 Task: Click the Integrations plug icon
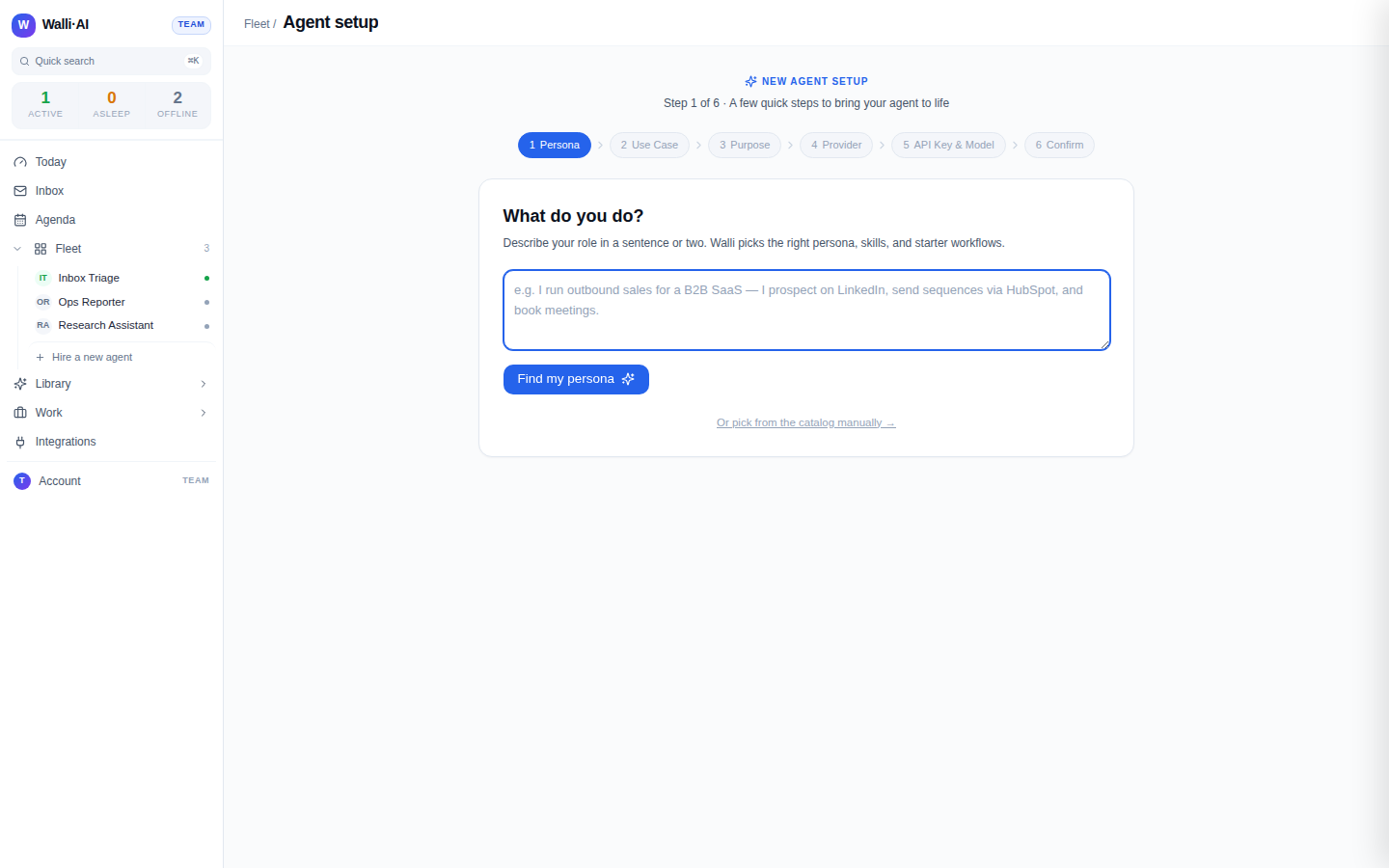coord(20,442)
